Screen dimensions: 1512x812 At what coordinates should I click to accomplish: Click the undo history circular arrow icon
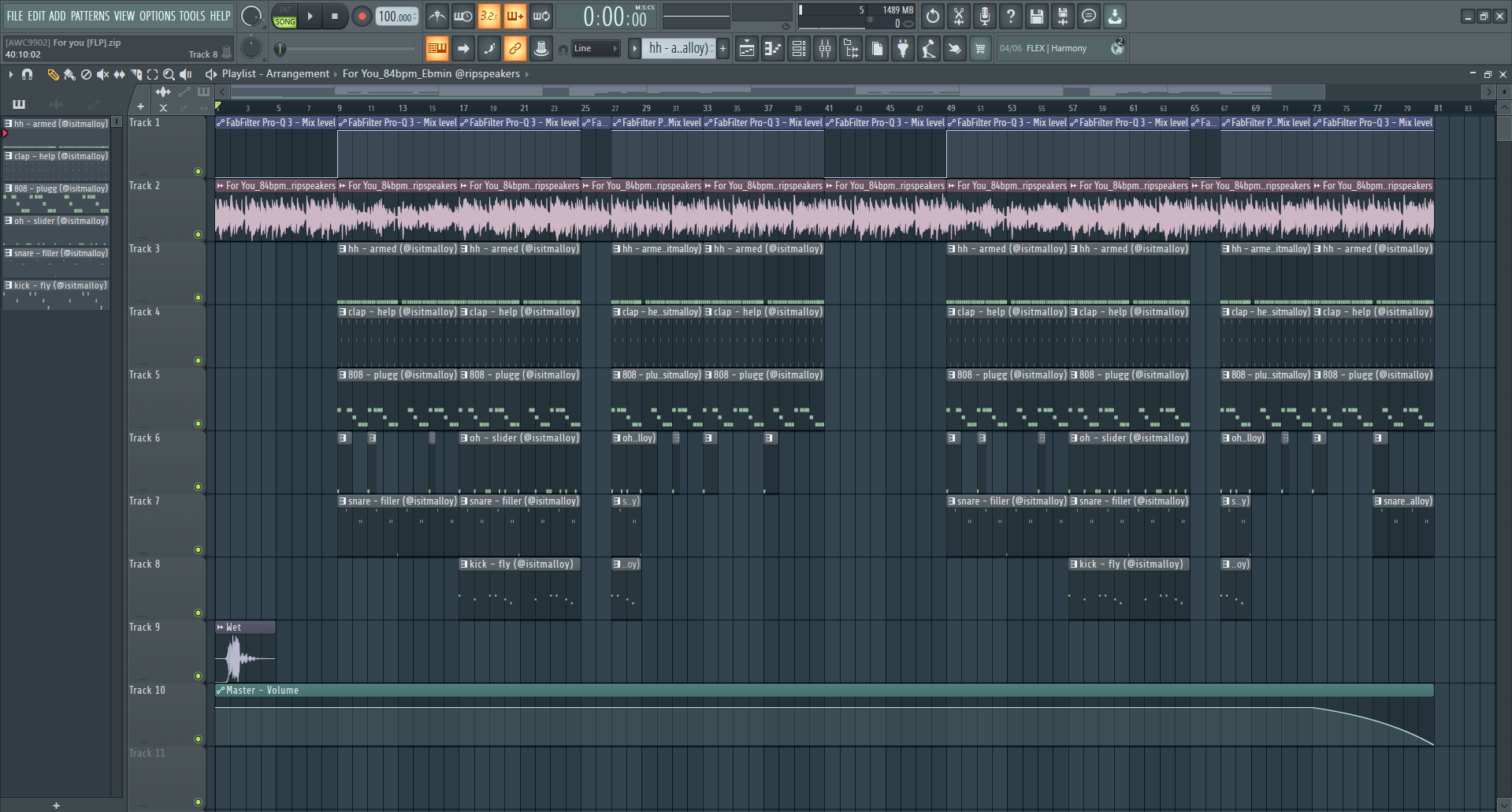[933, 16]
